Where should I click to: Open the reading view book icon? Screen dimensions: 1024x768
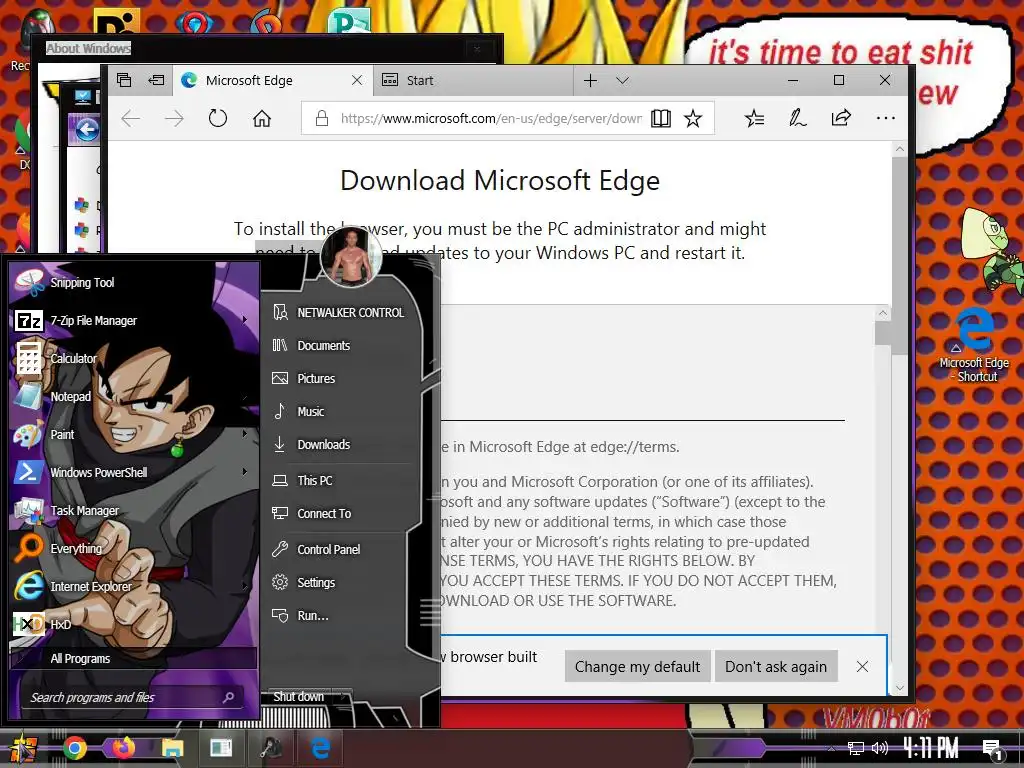point(660,118)
